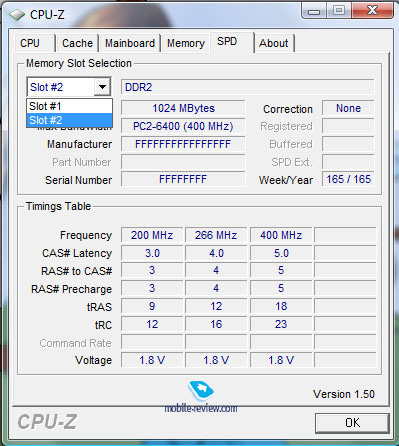Click the Manufacturer label

[79, 144]
